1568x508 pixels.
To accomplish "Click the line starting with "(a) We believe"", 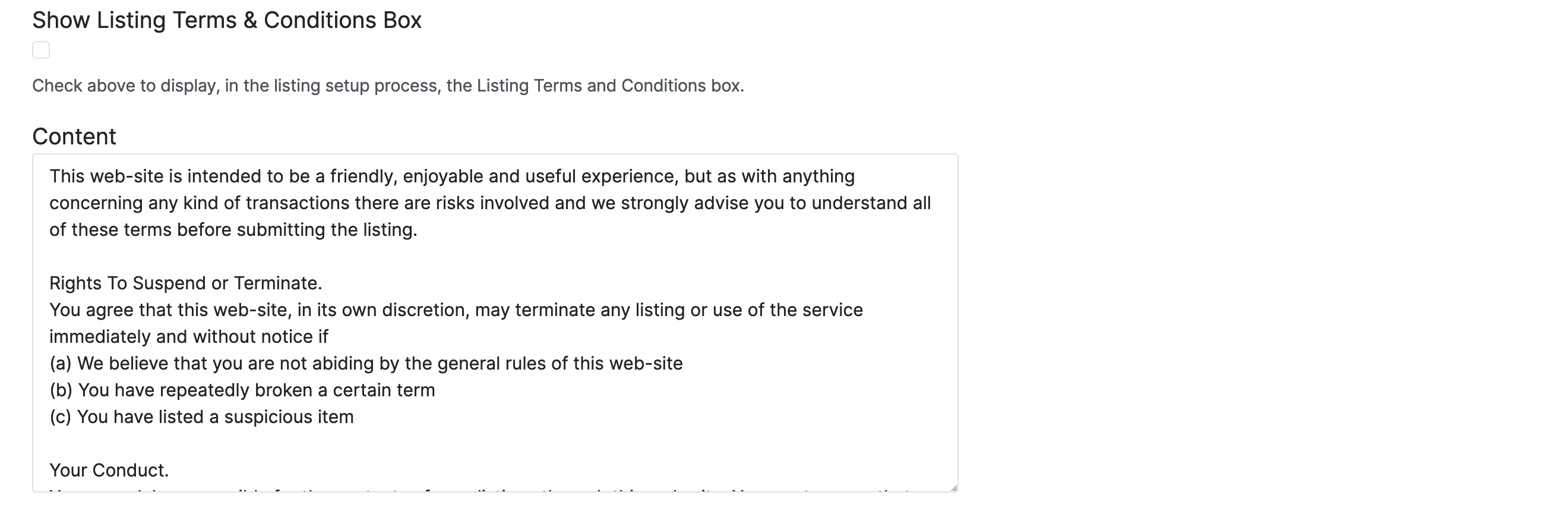I will click(x=366, y=364).
